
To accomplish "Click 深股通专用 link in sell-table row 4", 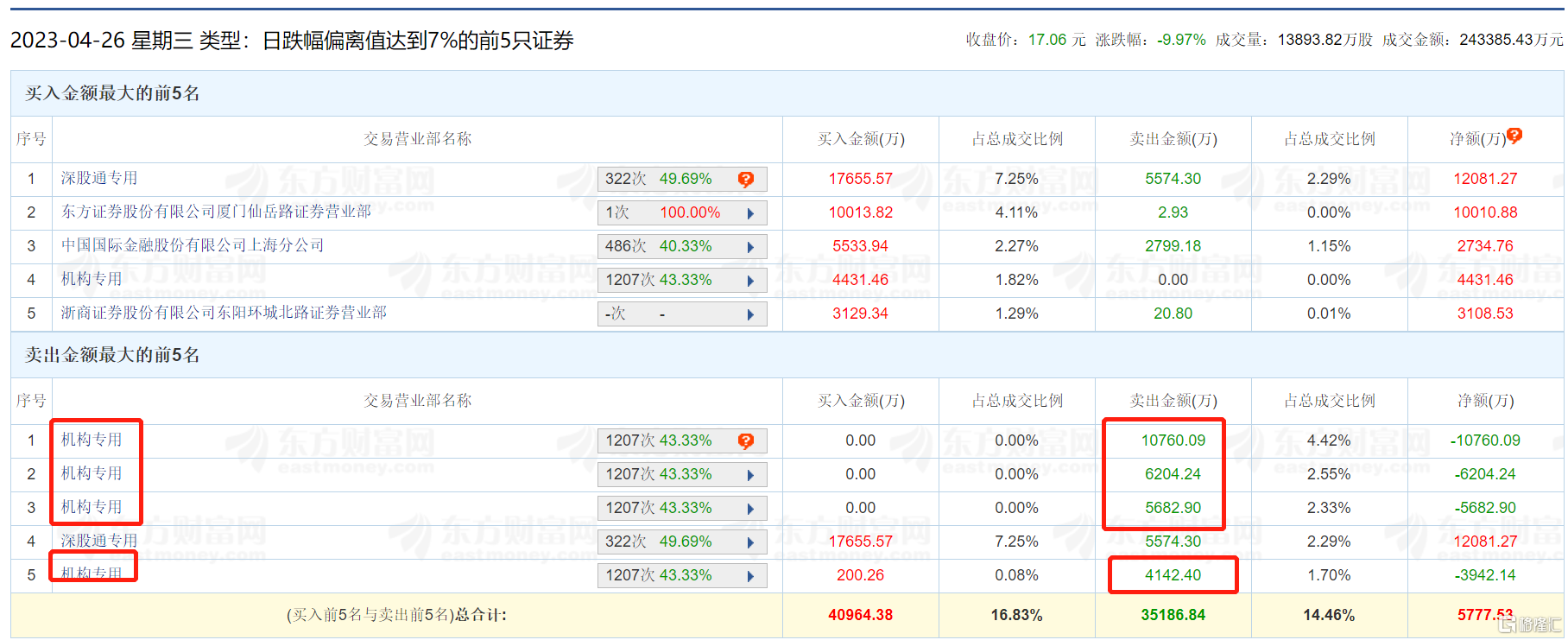I will (99, 541).
